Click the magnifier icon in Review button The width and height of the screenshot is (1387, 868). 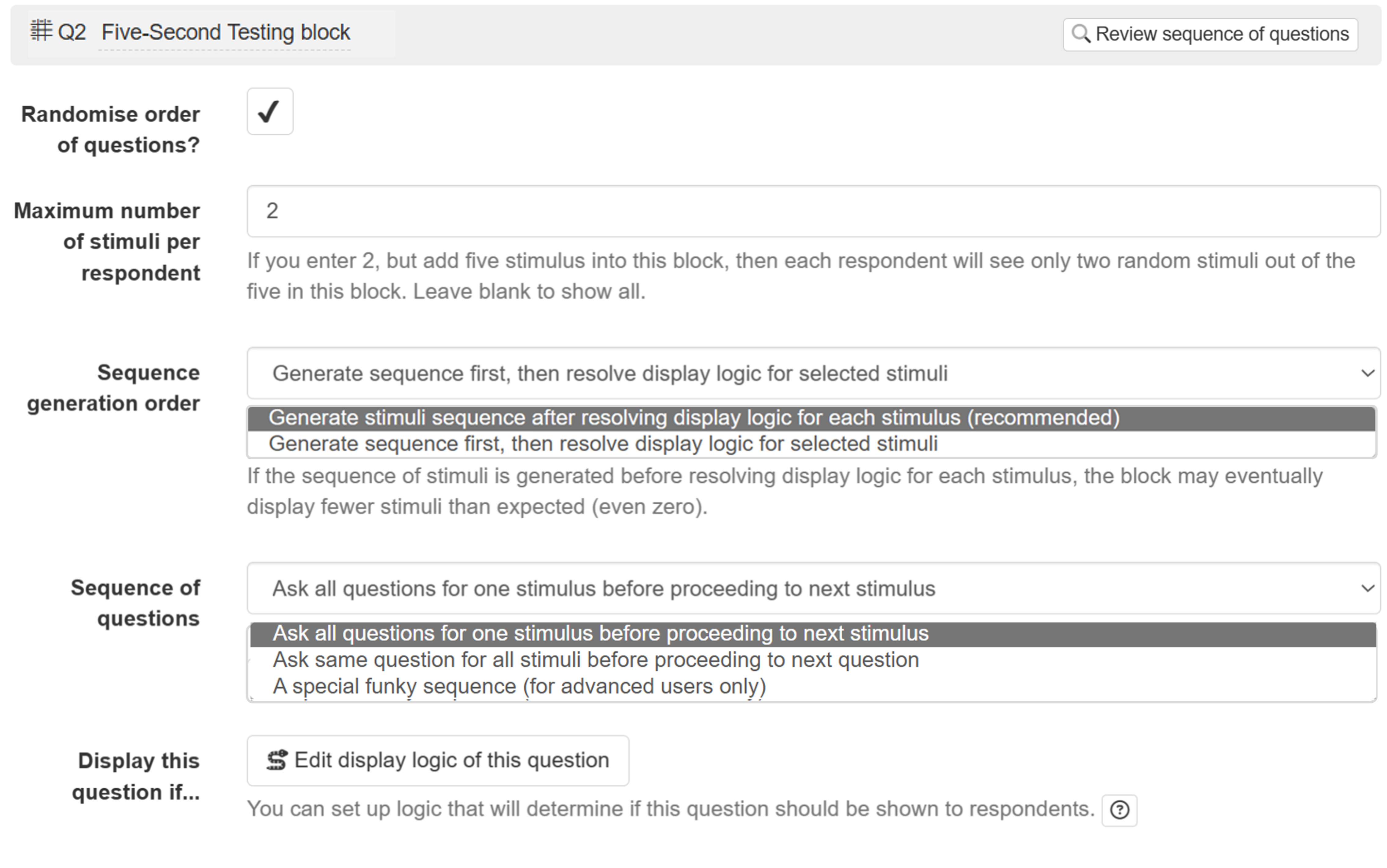click(1080, 35)
